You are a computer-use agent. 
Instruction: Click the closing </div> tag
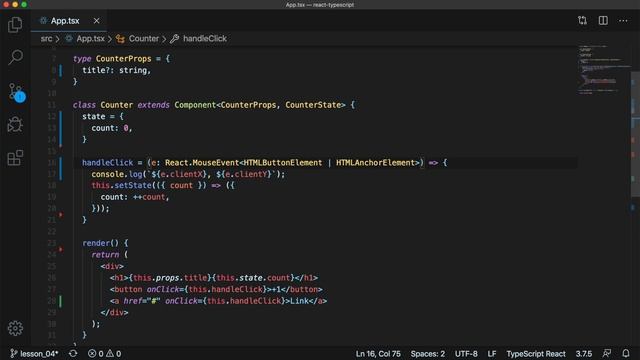click(x=114, y=313)
